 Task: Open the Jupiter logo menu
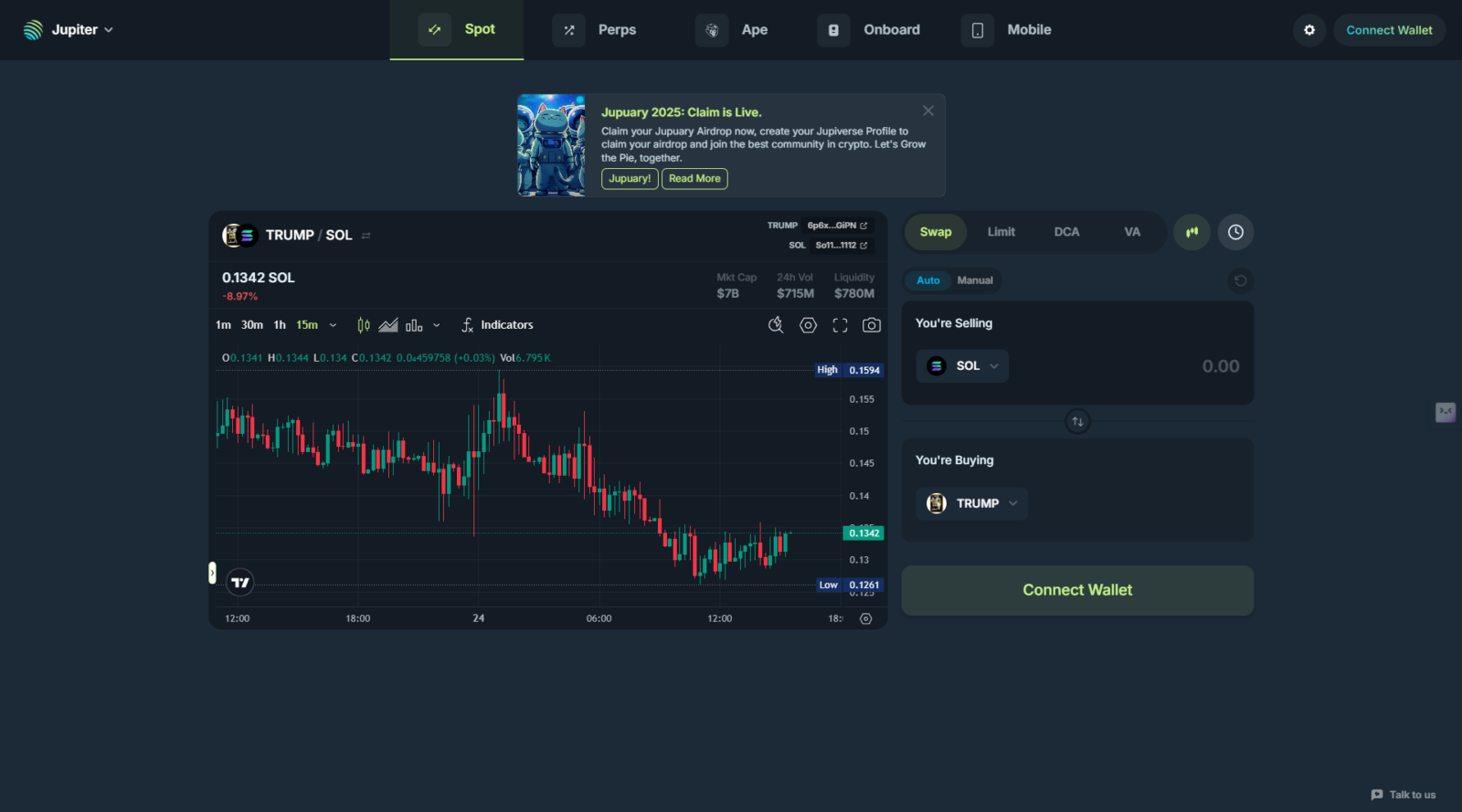69,30
